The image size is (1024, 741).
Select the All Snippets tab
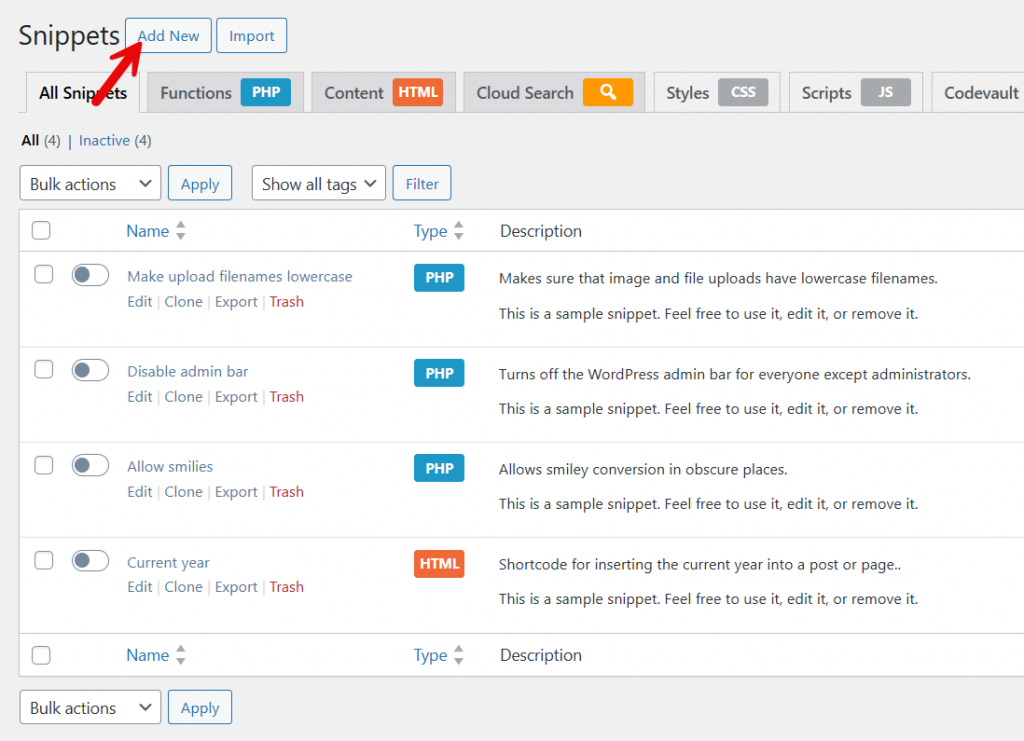tap(83, 93)
